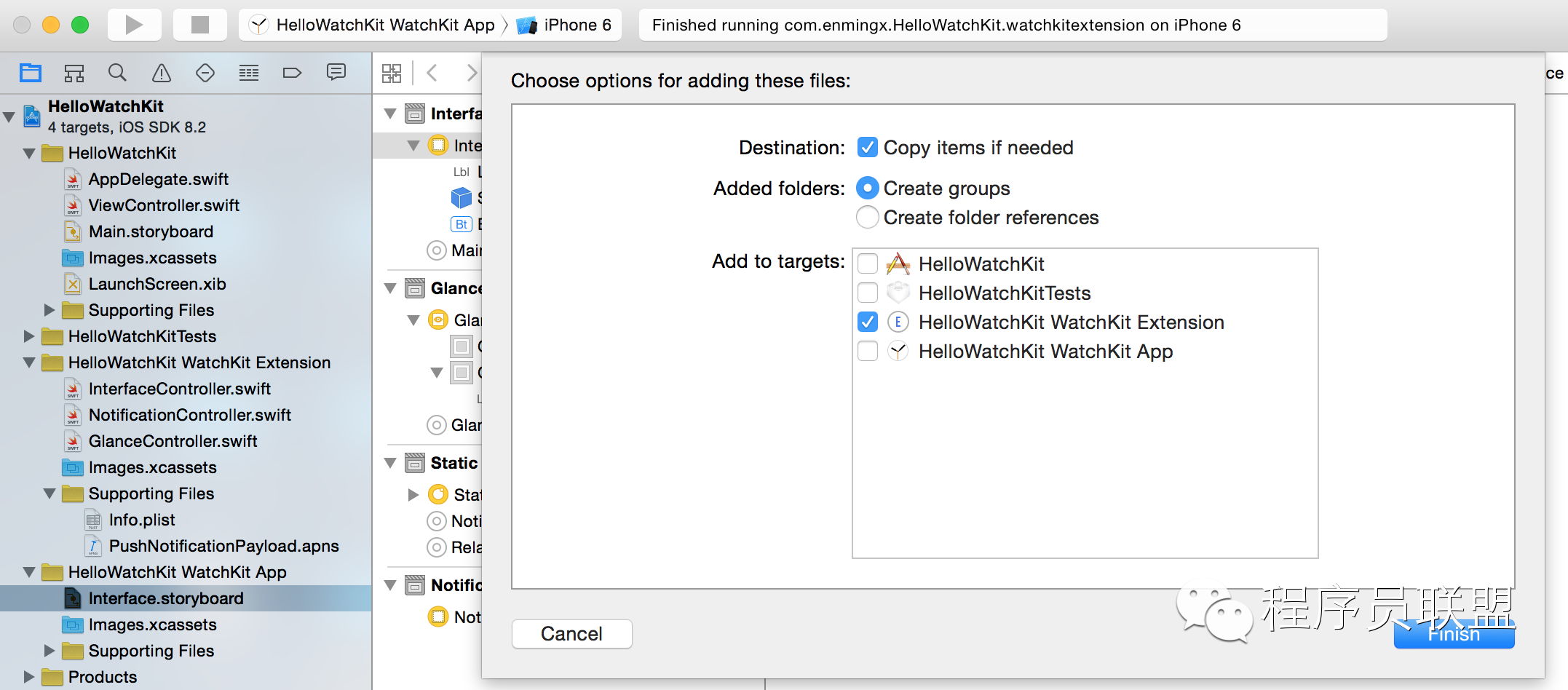This screenshot has height=690, width=1568.
Task: Select the HelloWatchKit WatchKit App target icon
Action: point(898,351)
